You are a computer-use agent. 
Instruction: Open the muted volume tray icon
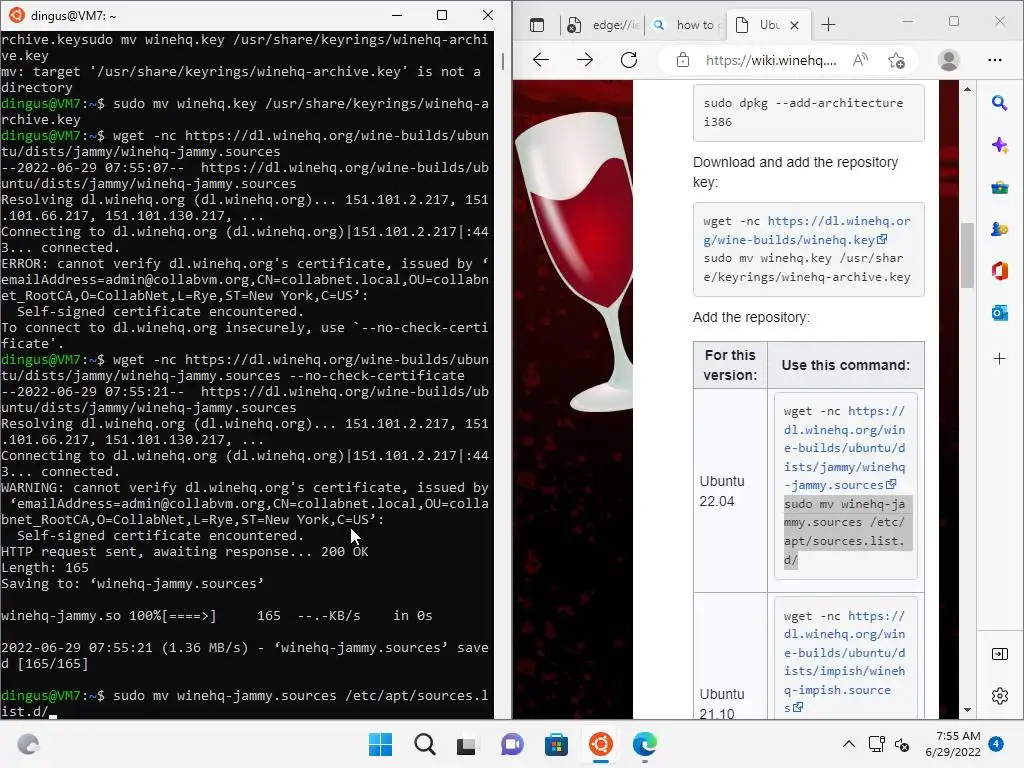902,744
